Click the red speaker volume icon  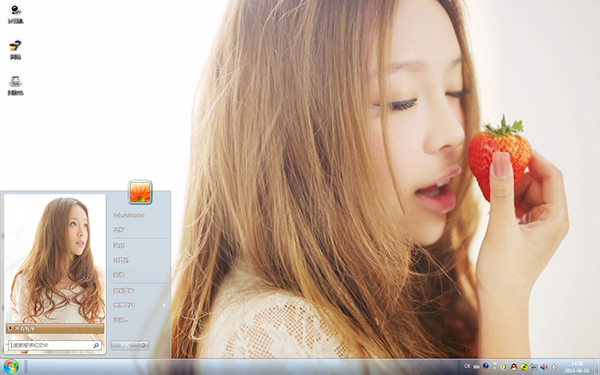click(x=543, y=367)
